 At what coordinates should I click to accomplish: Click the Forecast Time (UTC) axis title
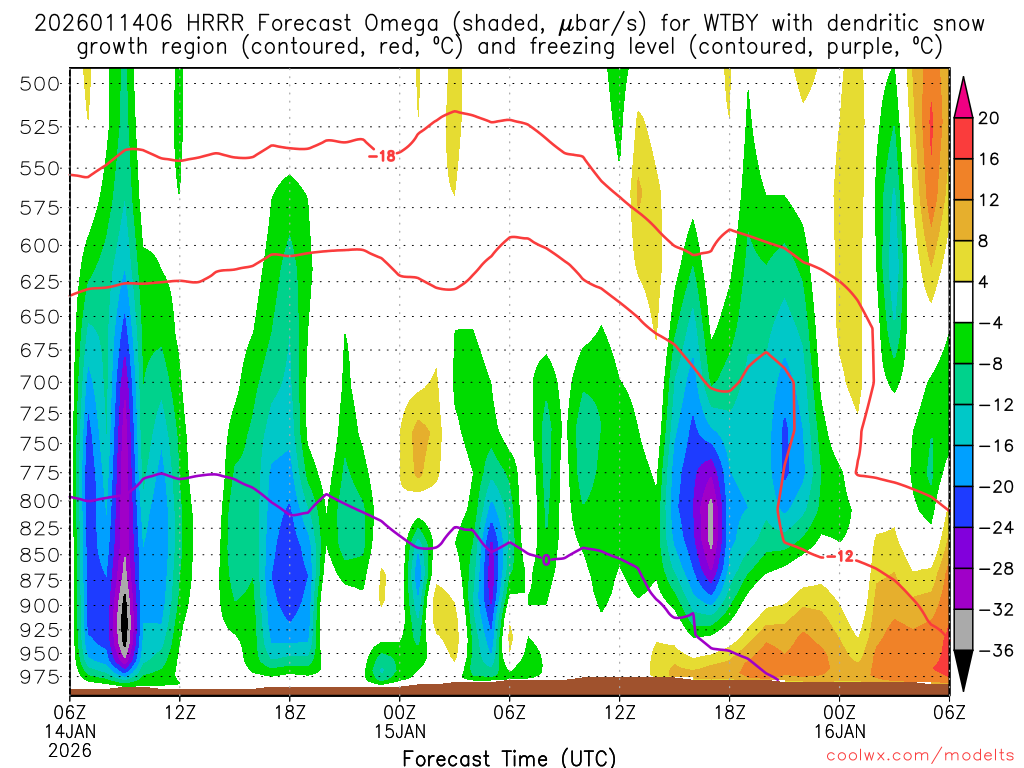(x=509, y=758)
